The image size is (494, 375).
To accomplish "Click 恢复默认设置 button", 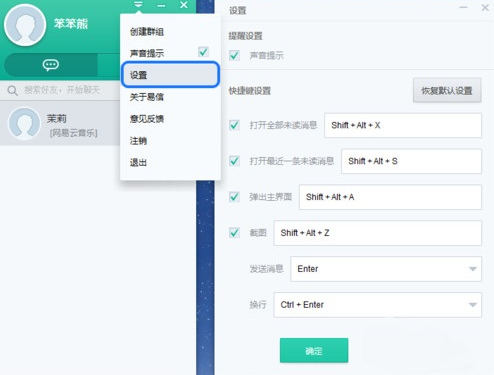I will [447, 90].
